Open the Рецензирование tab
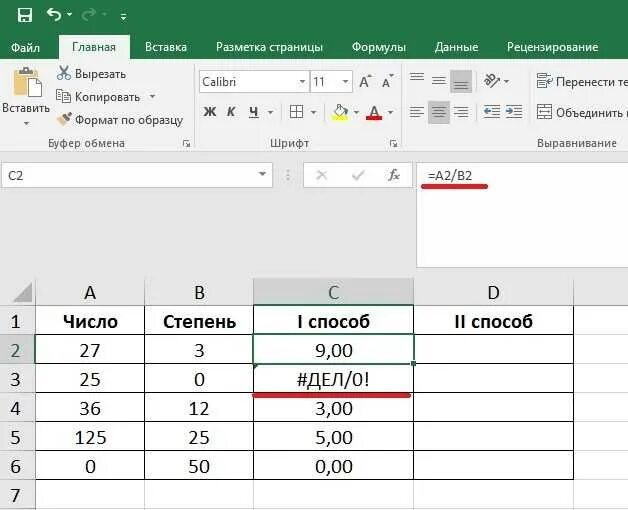This screenshot has height=510, width=628. tap(552, 47)
